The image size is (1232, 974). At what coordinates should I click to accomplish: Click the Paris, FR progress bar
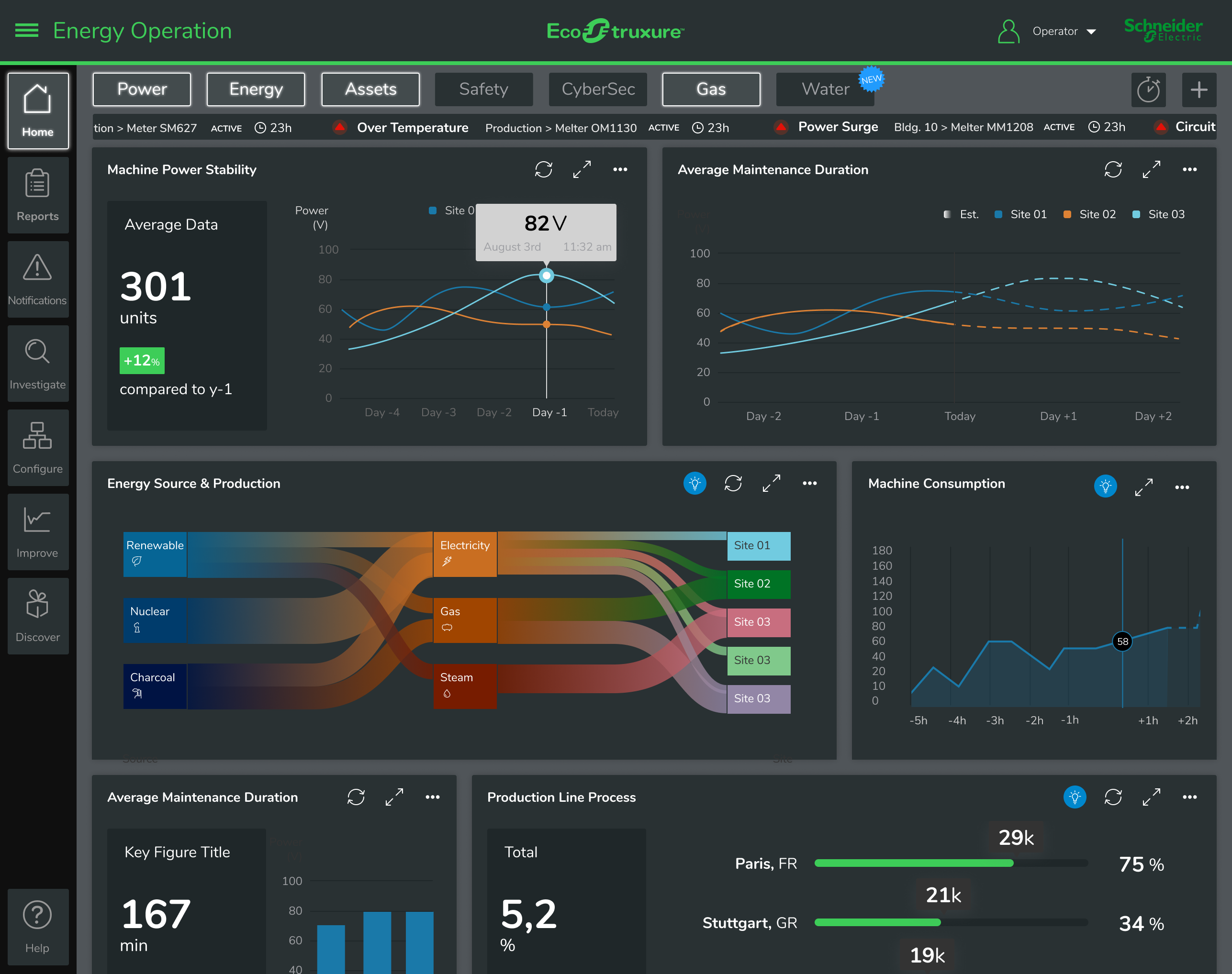951,863
